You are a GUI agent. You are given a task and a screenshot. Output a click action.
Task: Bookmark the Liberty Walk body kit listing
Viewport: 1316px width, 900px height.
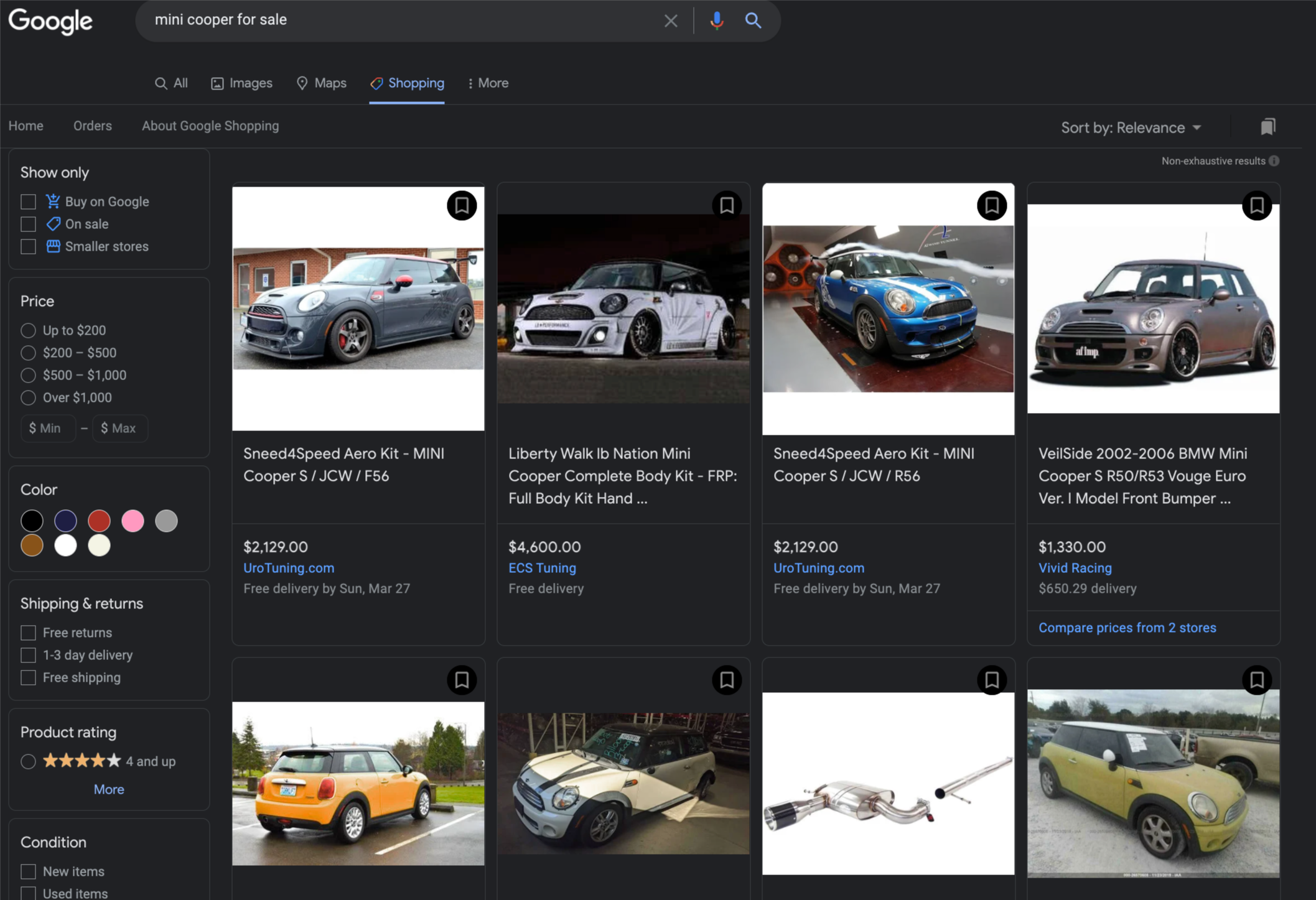click(x=727, y=205)
